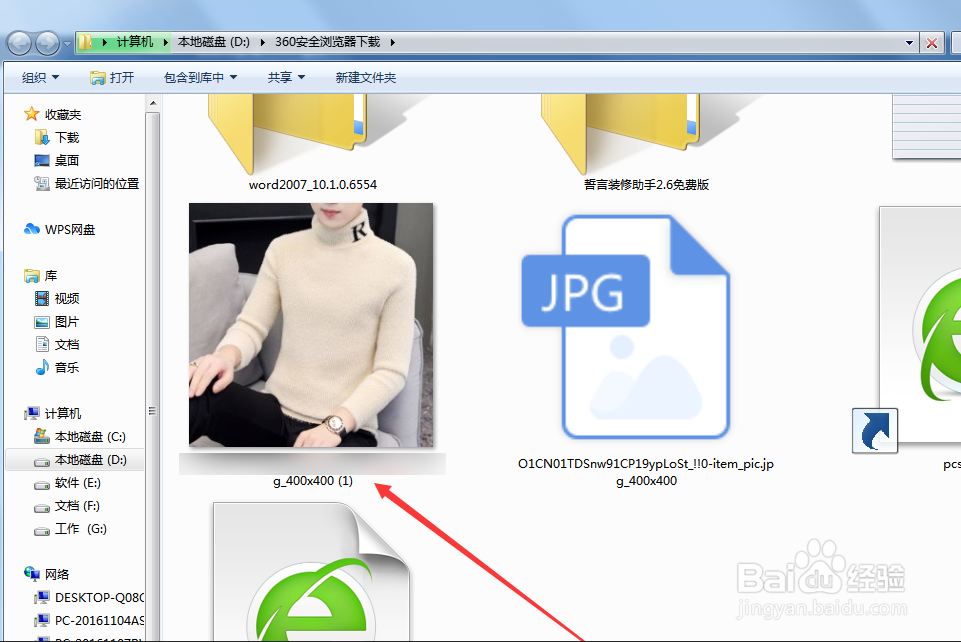
Task: Select the sweater photo thumbnail
Action: pos(311,325)
